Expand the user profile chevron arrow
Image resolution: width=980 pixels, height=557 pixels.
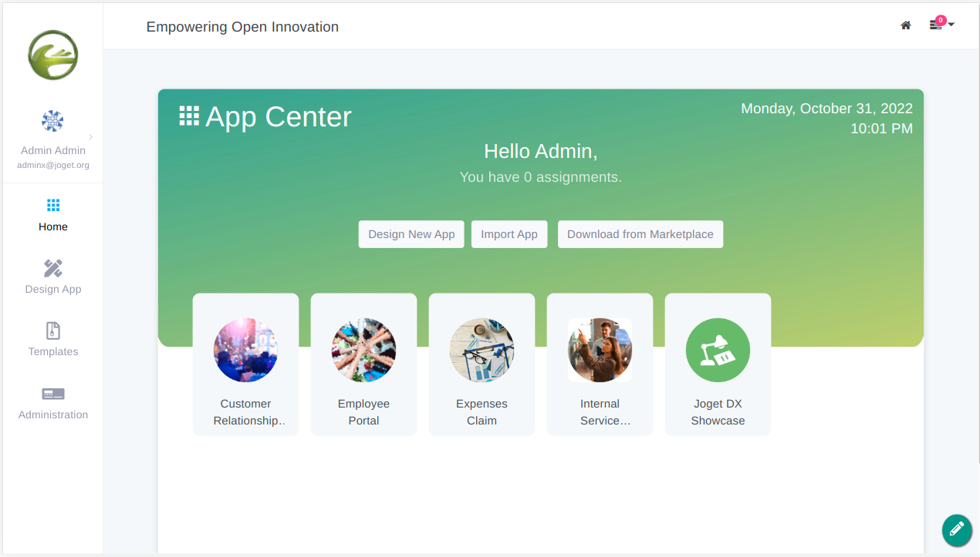point(91,137)
